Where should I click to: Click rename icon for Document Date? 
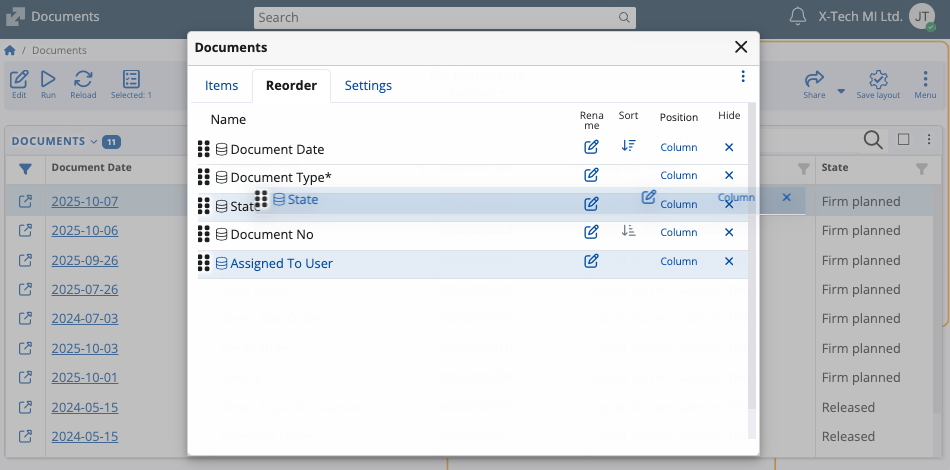click(591, 147)
